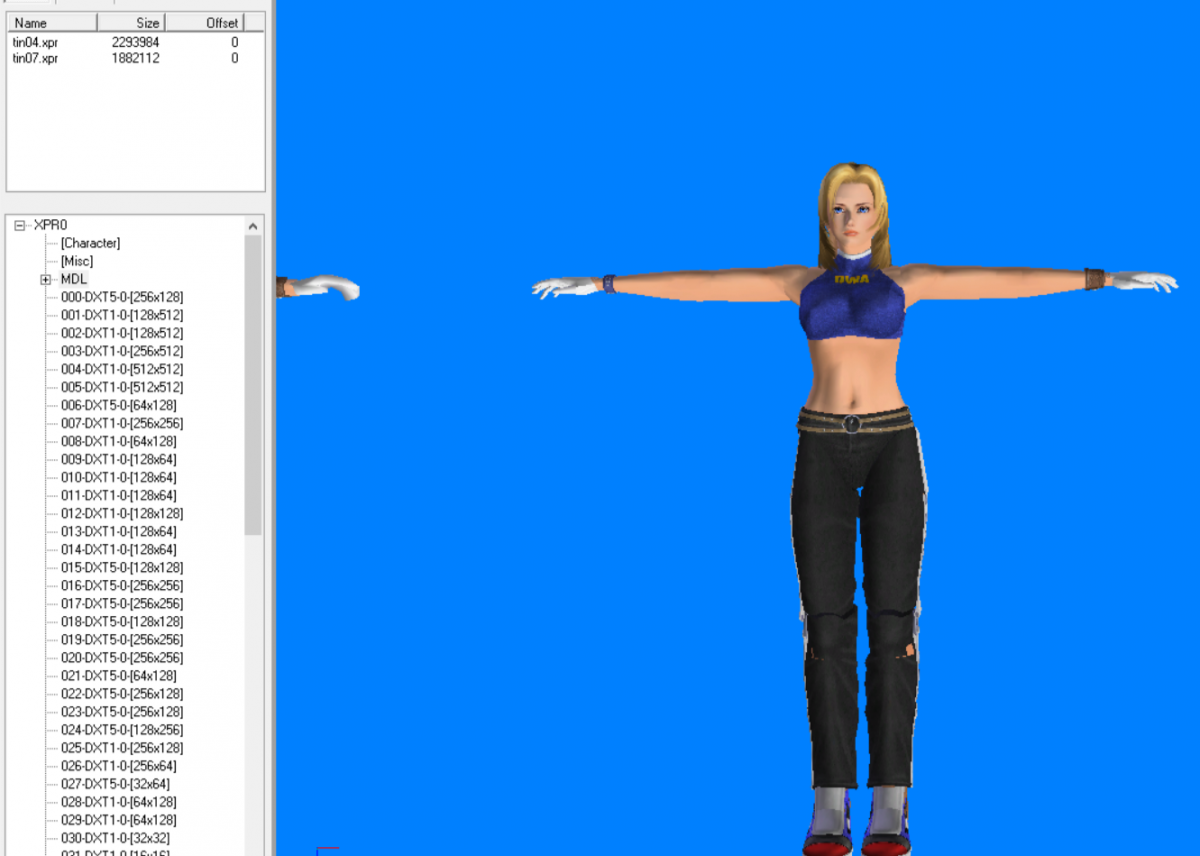Select texture 024-DXT5-0-[128x256]
The height and width of the screenshot is (856, 1200).
[x=122, y=730]
